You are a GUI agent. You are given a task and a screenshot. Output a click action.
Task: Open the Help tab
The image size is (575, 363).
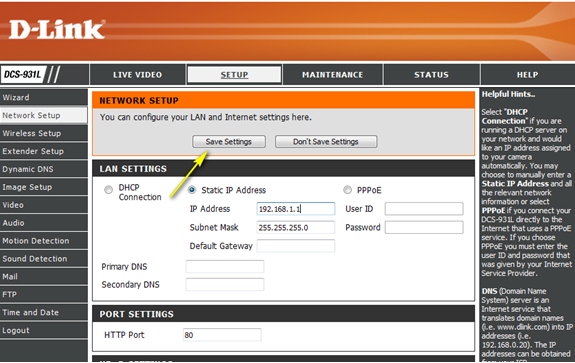(x=528, y=75)
